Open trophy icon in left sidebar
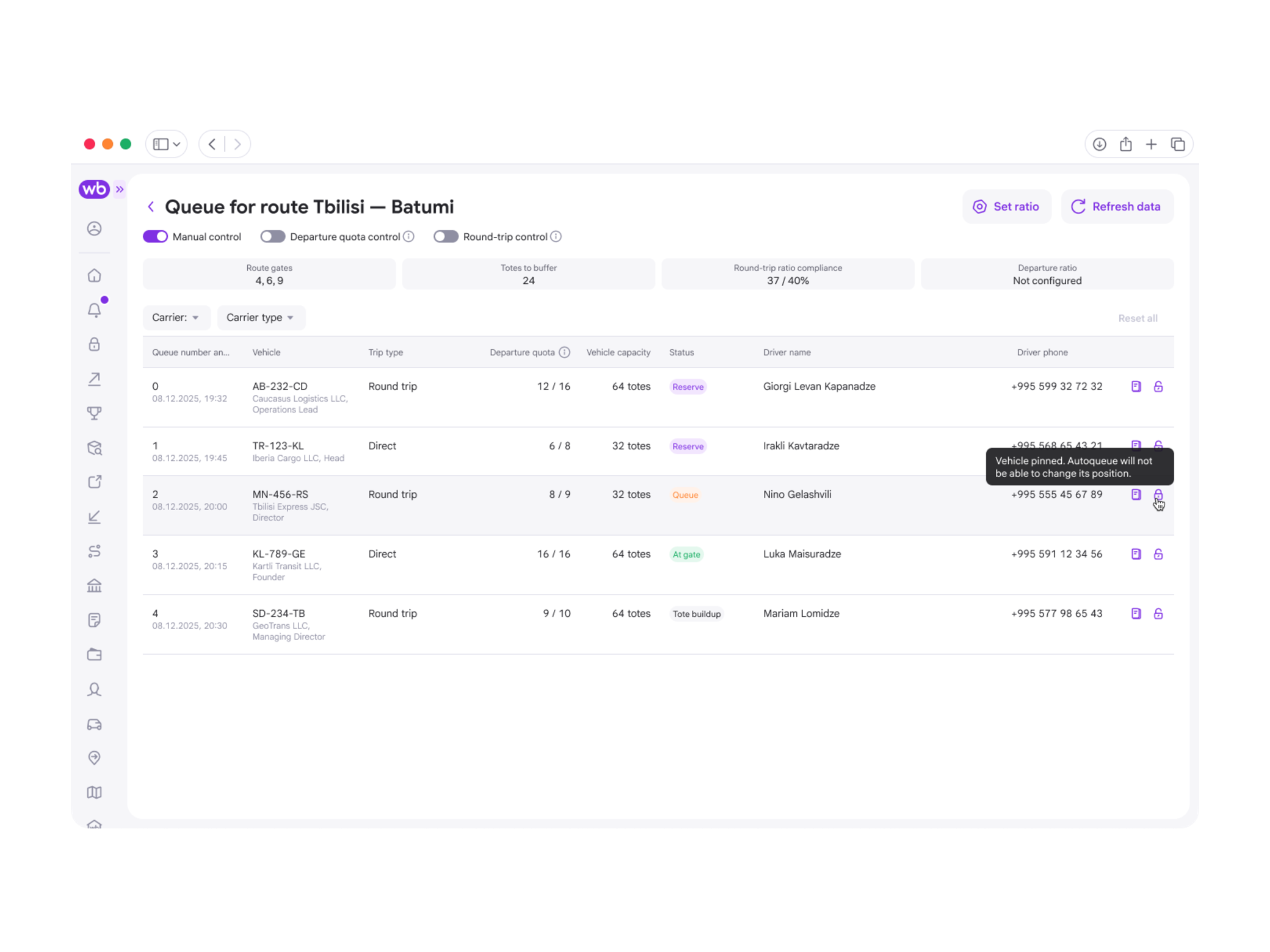This screenshot has width=1270, height=952. tap(94, 413)
